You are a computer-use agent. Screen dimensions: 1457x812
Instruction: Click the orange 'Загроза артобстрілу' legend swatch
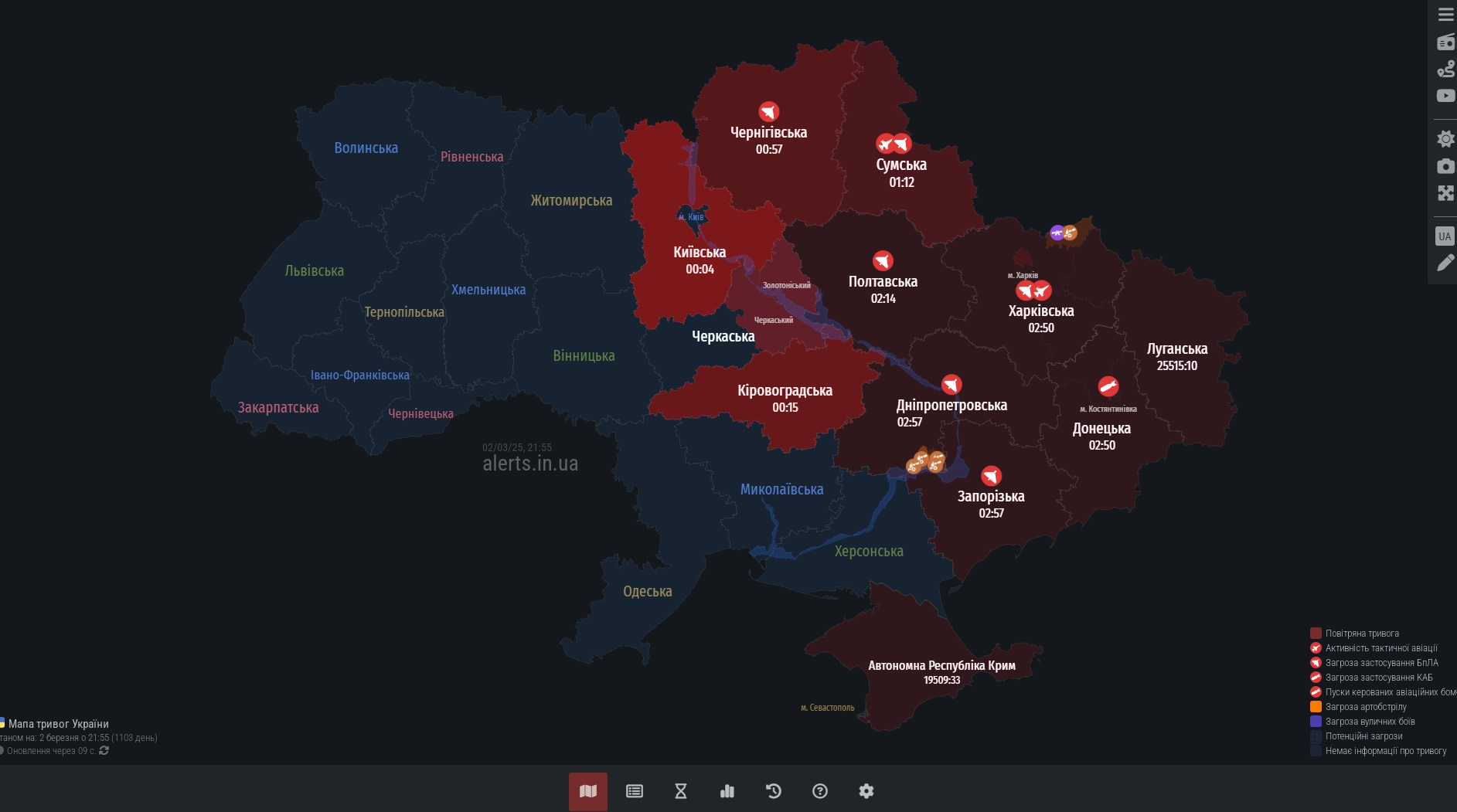(1316, 707)
